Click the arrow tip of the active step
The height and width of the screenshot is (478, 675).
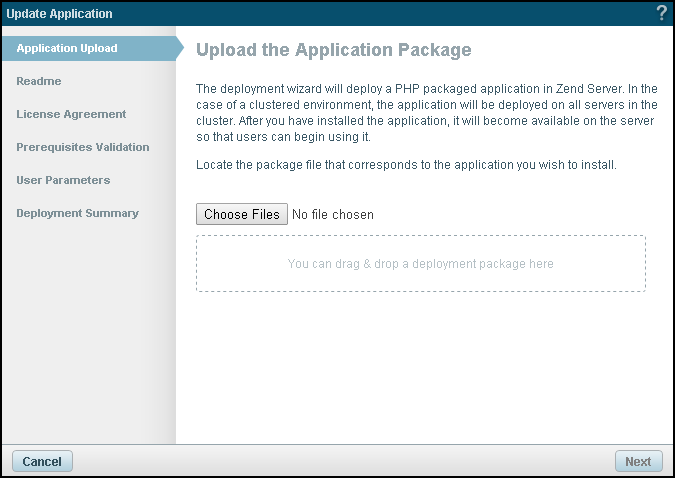click(x=179, y=48)
